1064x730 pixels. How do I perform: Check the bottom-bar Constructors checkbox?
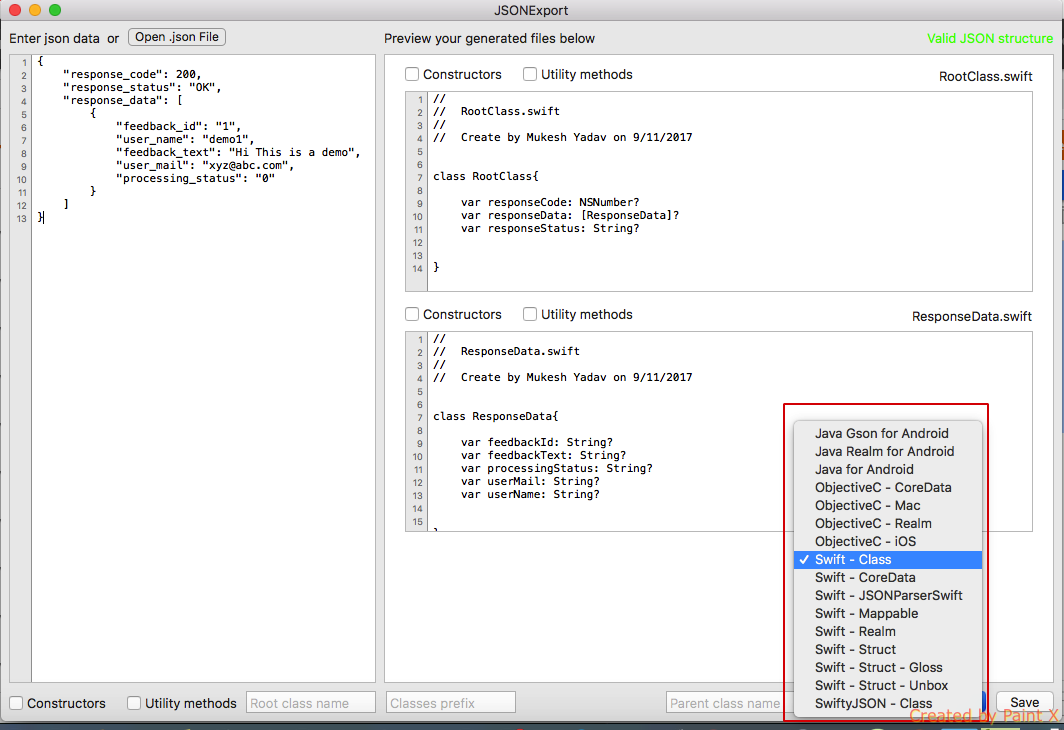tap(16, 703)
